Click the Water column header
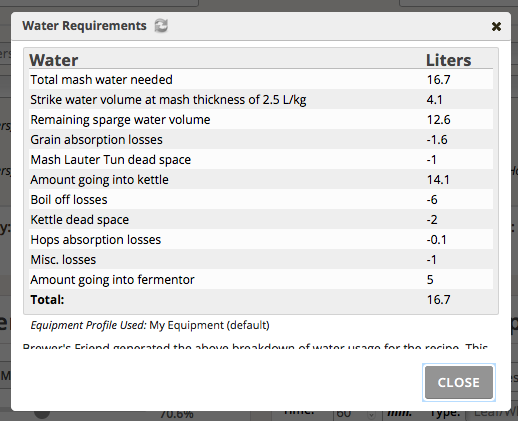518x421 pixels. [54, 60]
